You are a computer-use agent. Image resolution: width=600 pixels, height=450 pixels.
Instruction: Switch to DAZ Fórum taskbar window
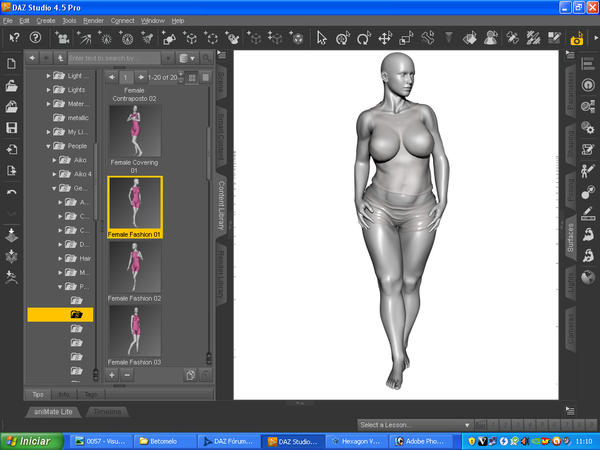coord(228,441)
